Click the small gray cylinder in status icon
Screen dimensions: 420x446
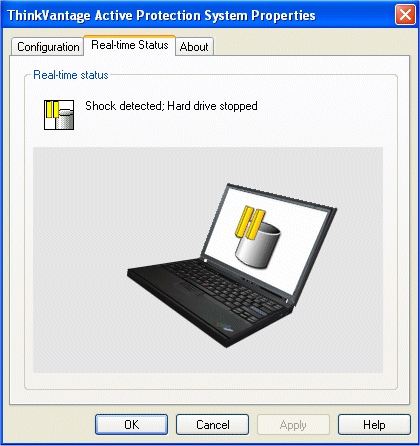tap(65, 120)
